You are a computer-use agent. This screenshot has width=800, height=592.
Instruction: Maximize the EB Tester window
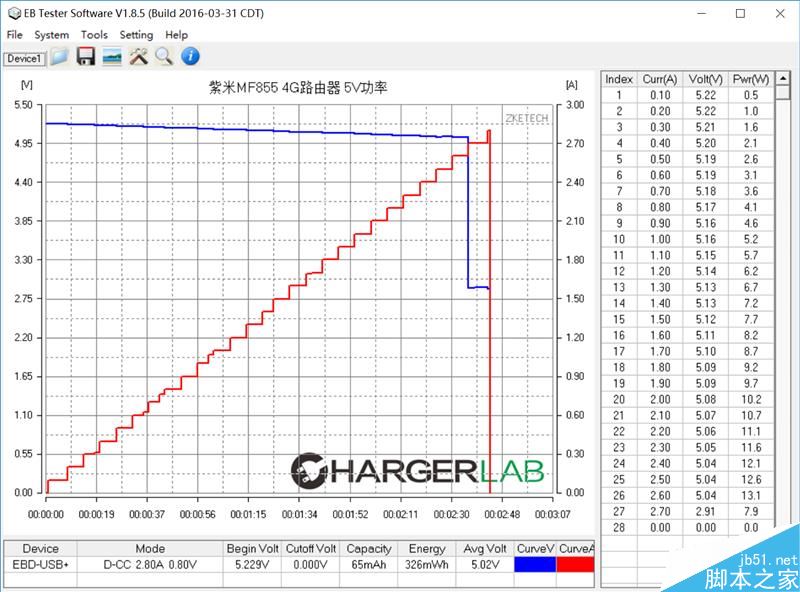click(740, 13)
